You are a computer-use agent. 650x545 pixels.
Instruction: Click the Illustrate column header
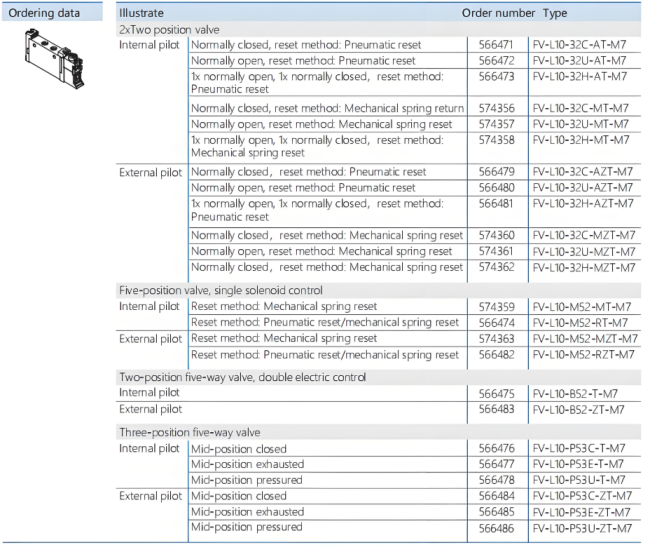(x=141, y=14)
